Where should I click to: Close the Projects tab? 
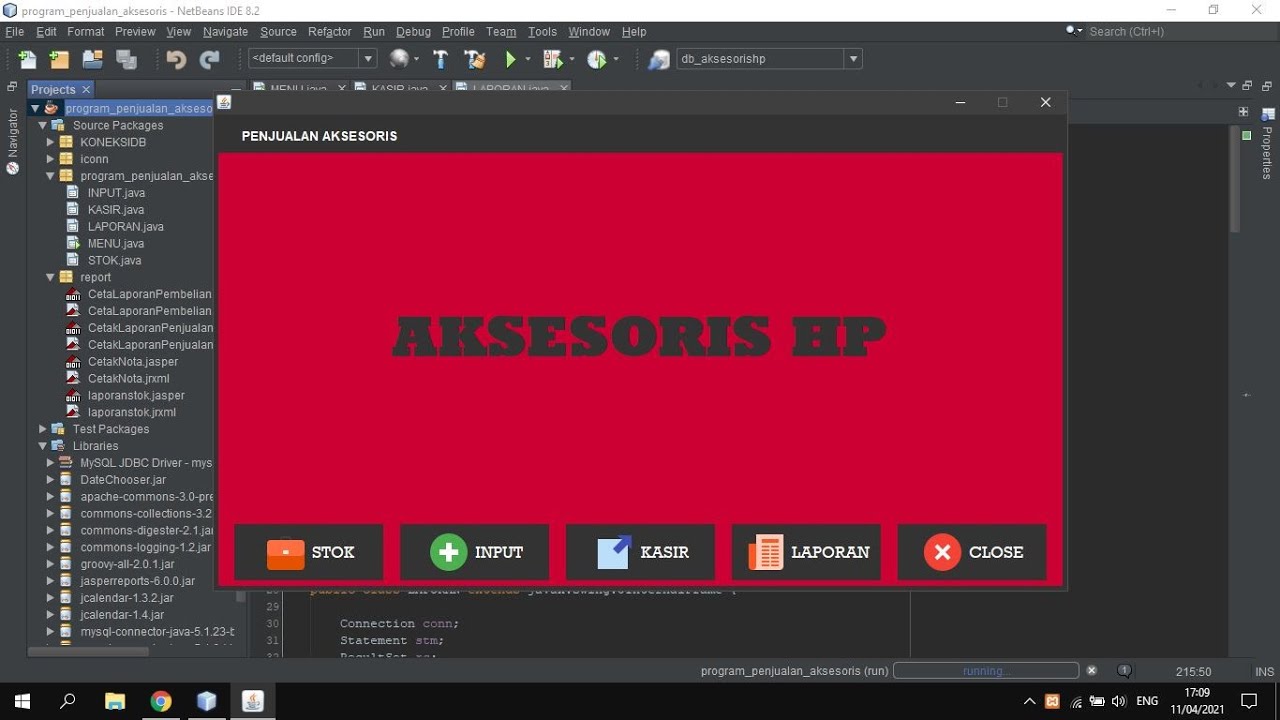click(x=86, y=90)
